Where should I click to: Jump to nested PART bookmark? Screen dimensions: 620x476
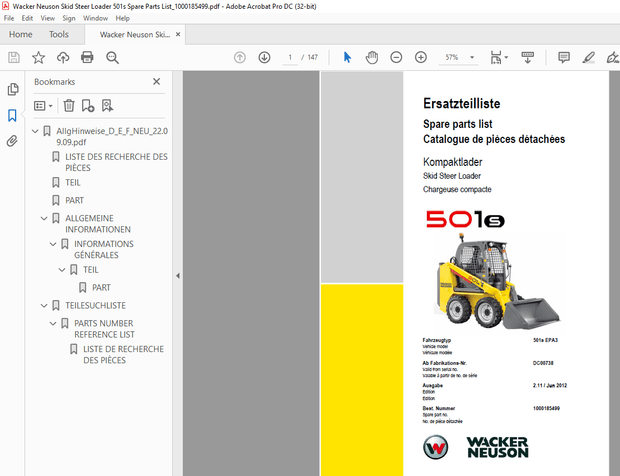coord(101,287)
